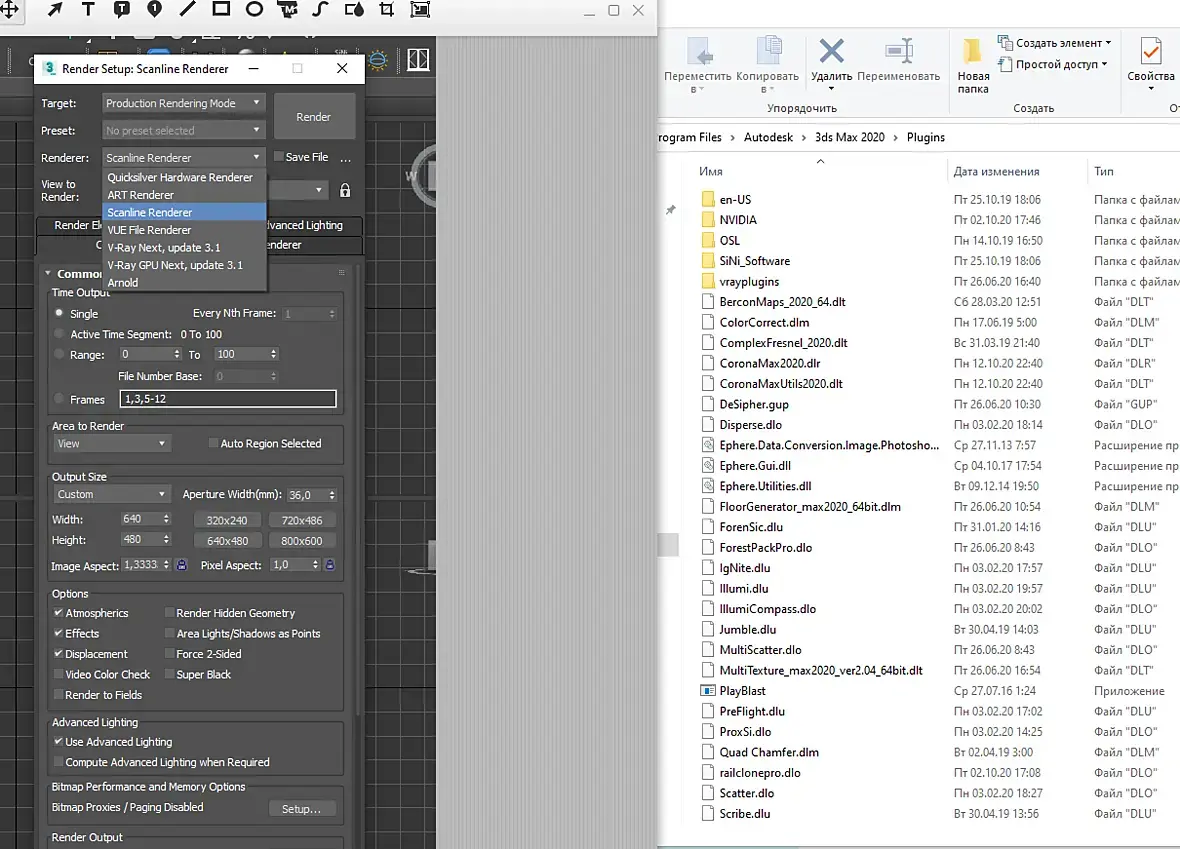Toggle the Image Aspect lock
The height and width of the screenshot is (849, 1180).
tap(181, 564)
